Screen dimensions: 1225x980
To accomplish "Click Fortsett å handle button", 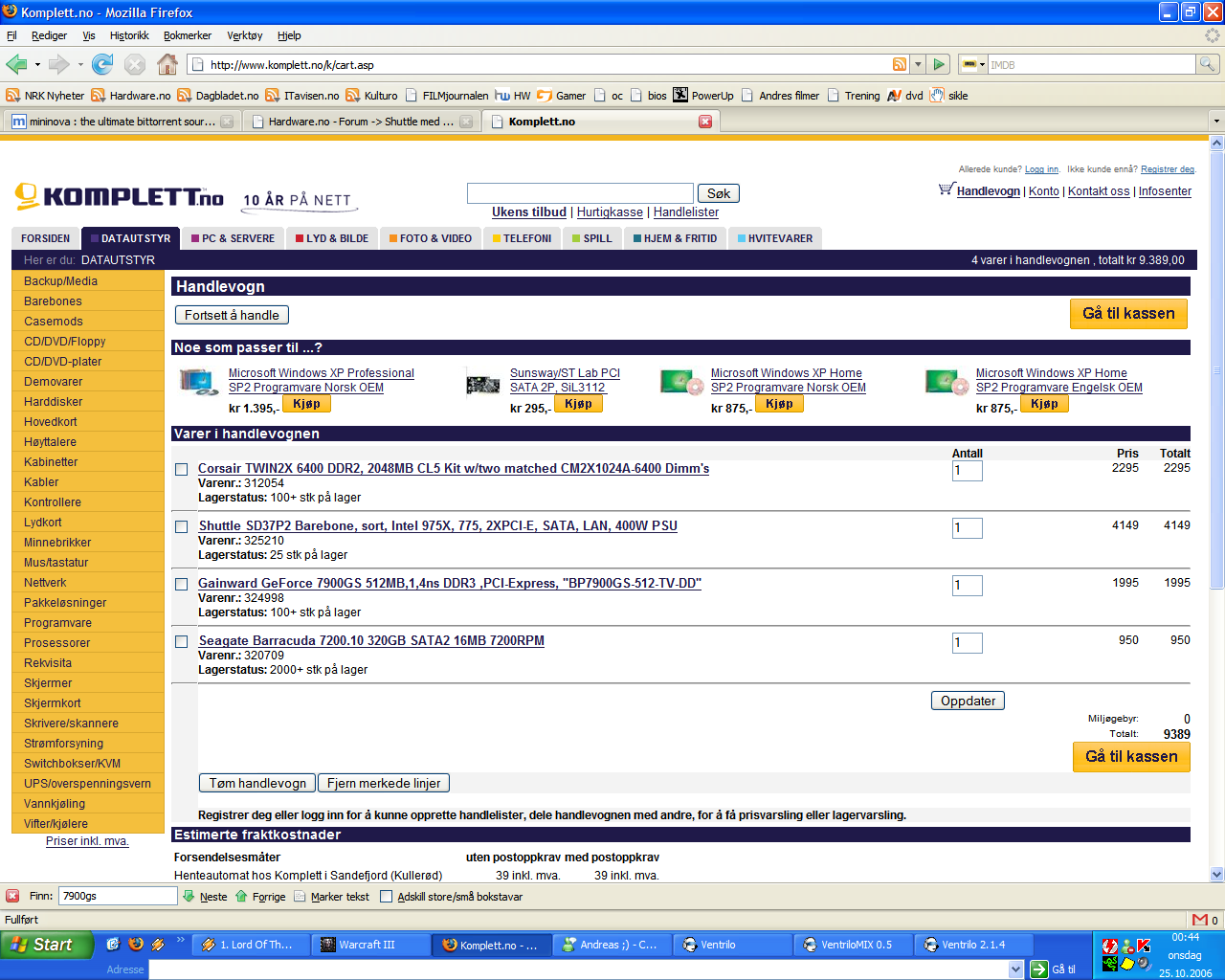I will point(232,315).
